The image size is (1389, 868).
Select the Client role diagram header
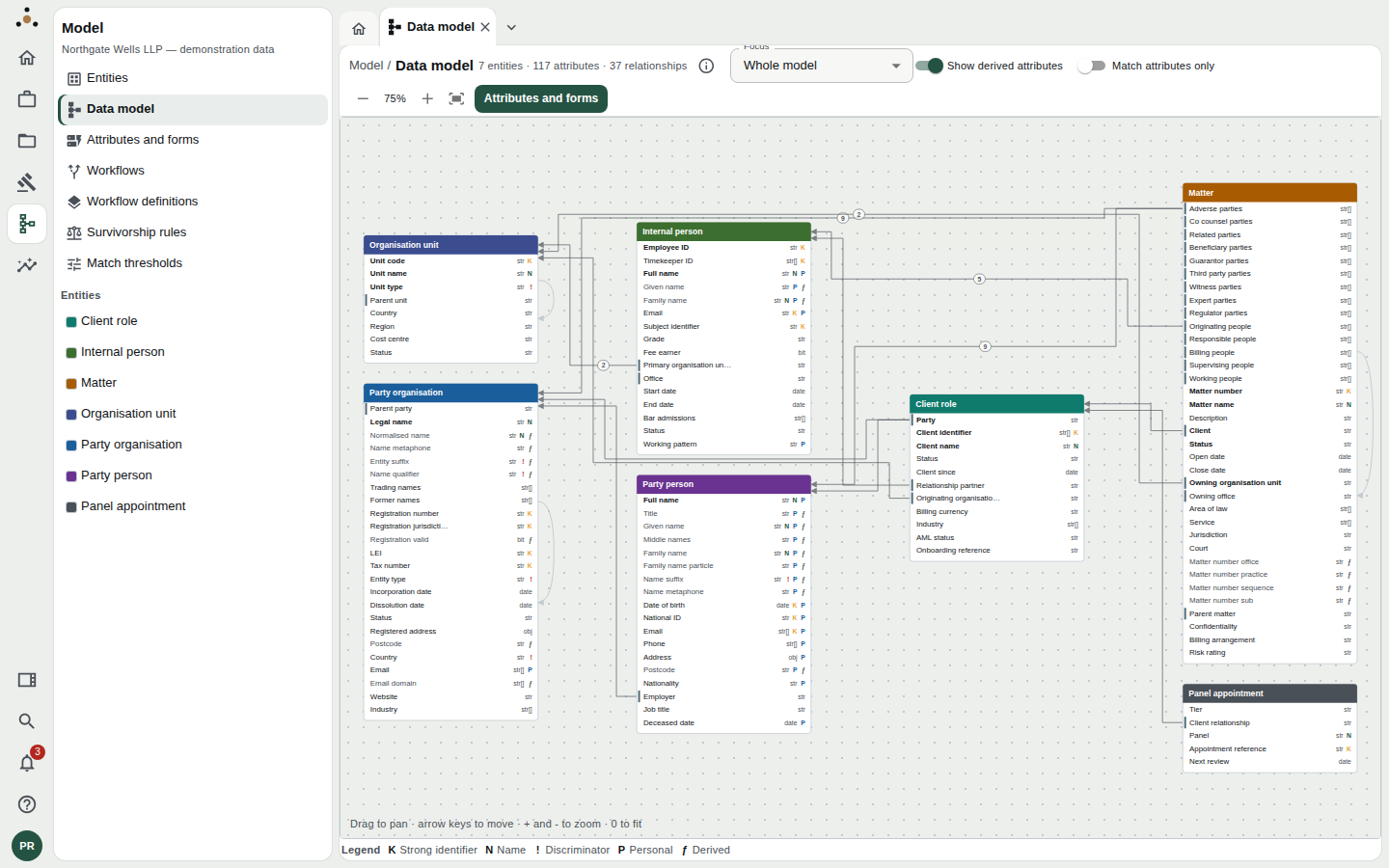[x=997, y=404]
